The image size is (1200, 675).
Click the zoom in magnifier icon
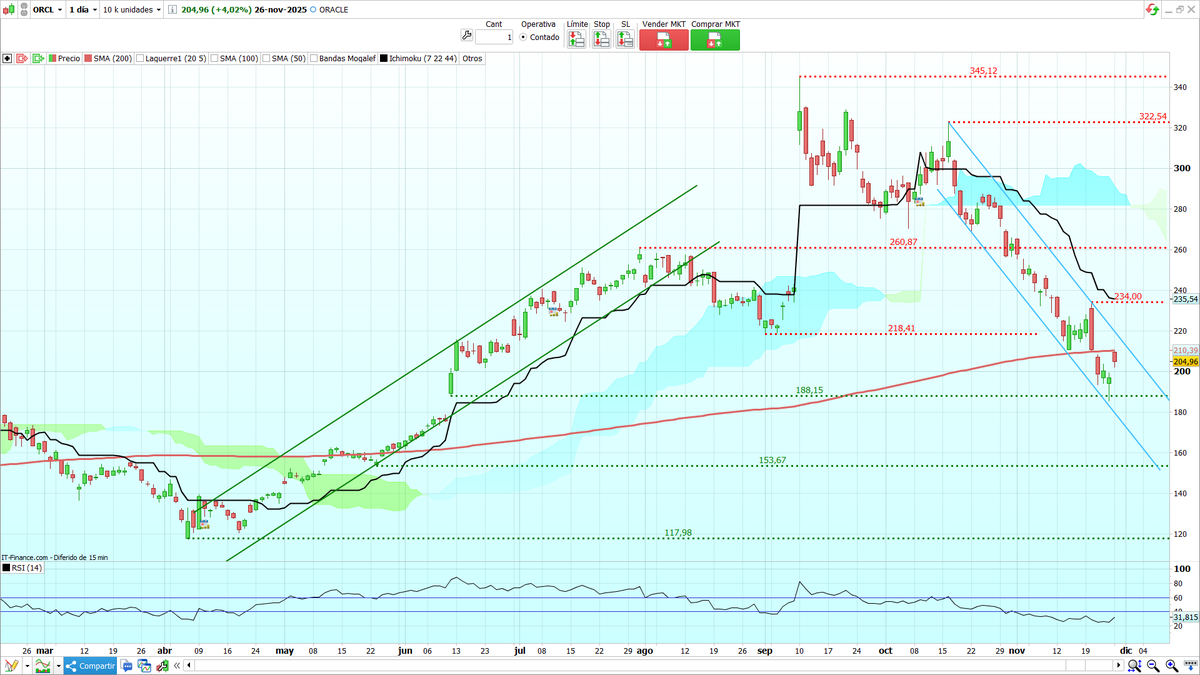click(x=1170, y=664)
